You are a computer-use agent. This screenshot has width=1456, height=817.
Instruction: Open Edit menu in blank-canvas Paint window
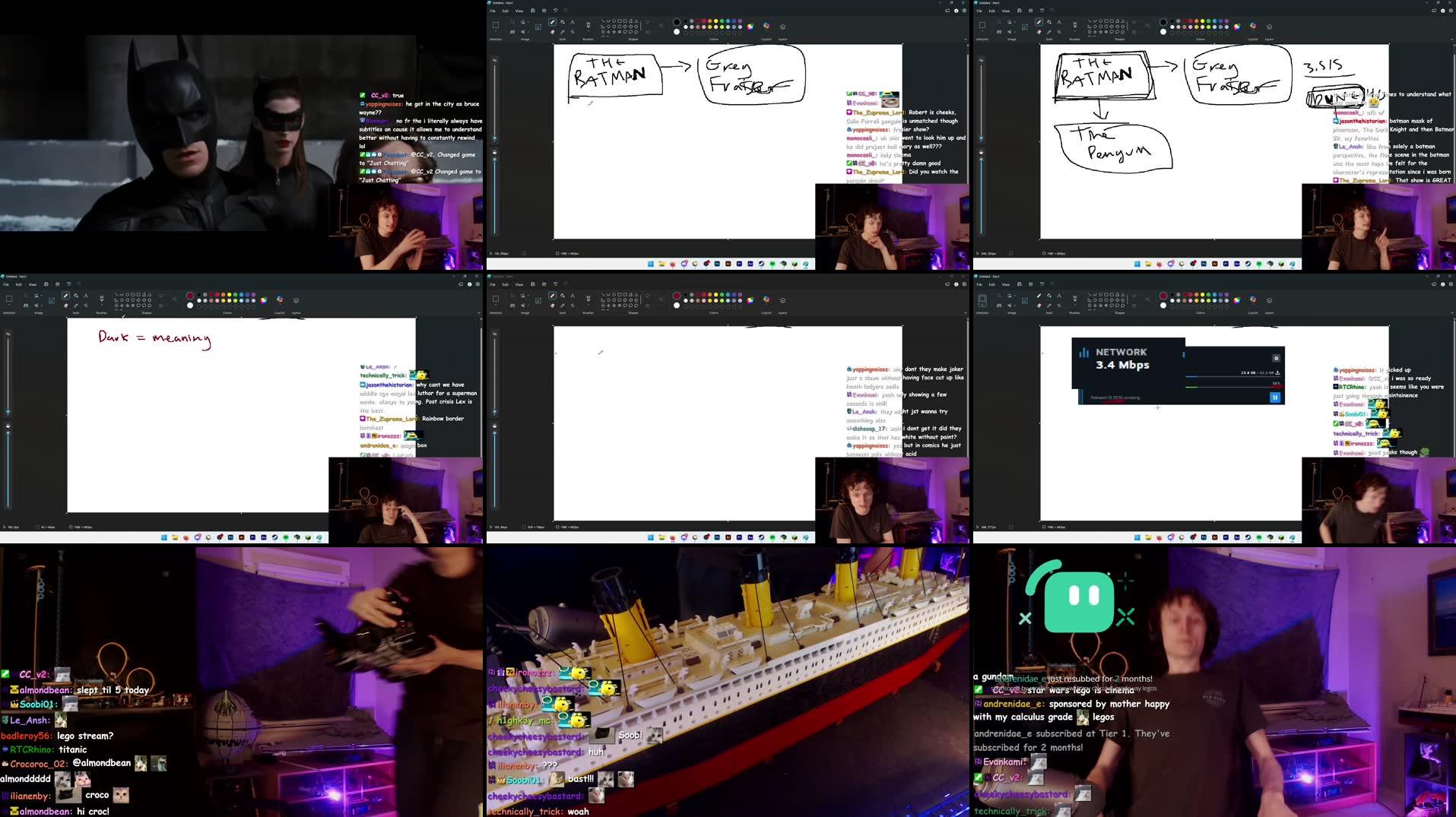[x=506, y=284]
